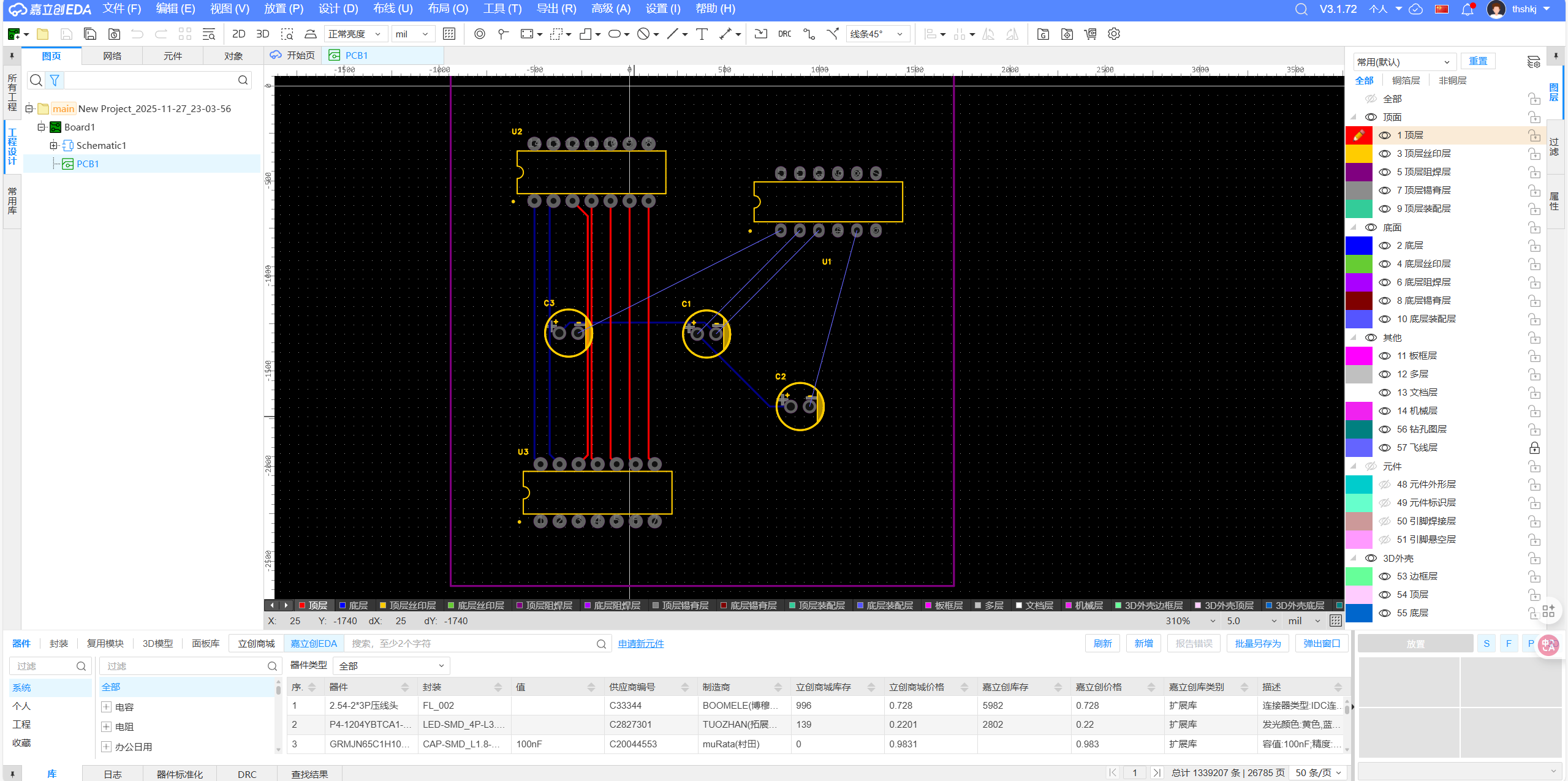Switch to the 开始页 tab

pos(294,55)
